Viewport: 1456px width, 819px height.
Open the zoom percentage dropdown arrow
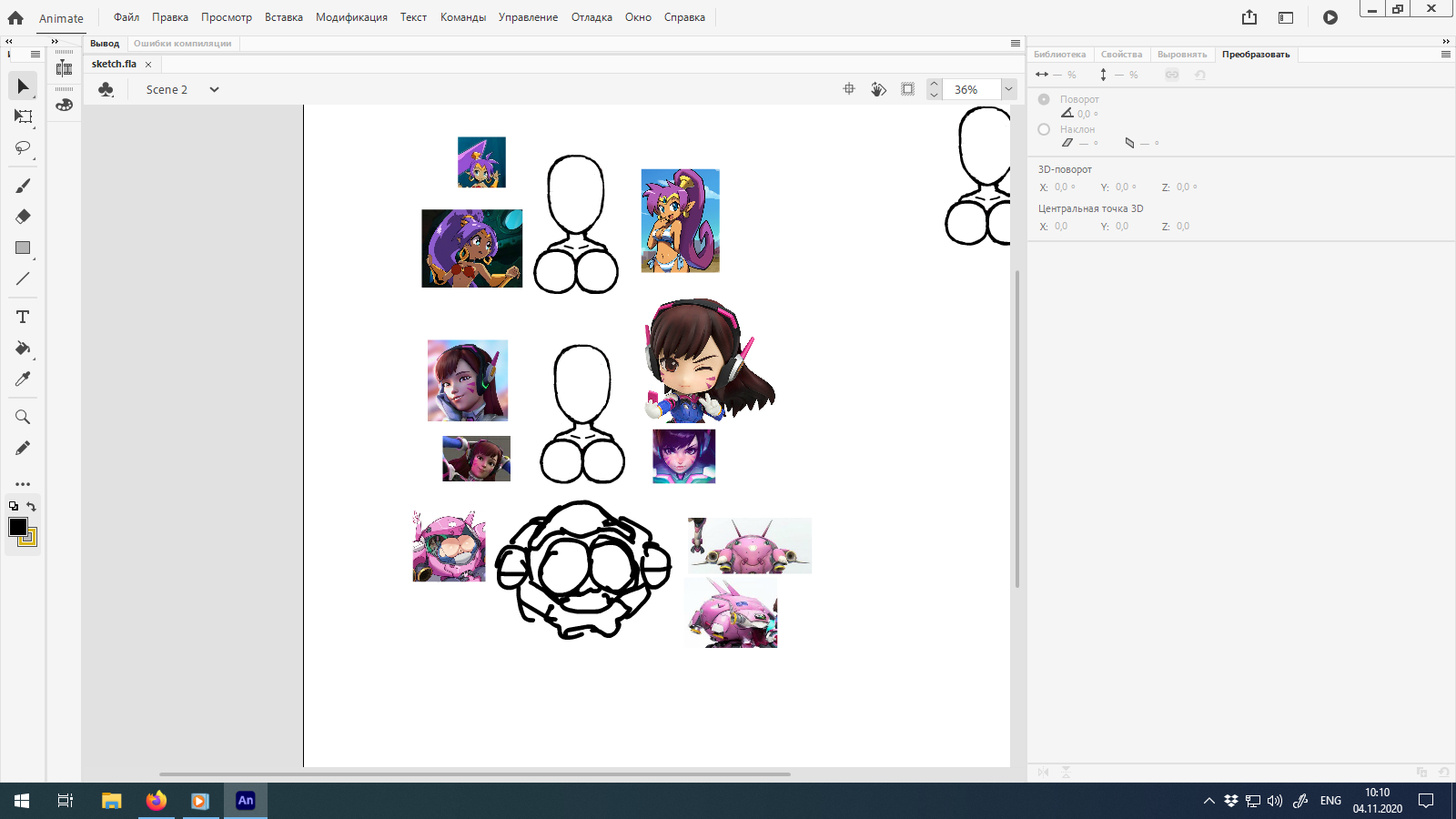(x=1008, y=89)
